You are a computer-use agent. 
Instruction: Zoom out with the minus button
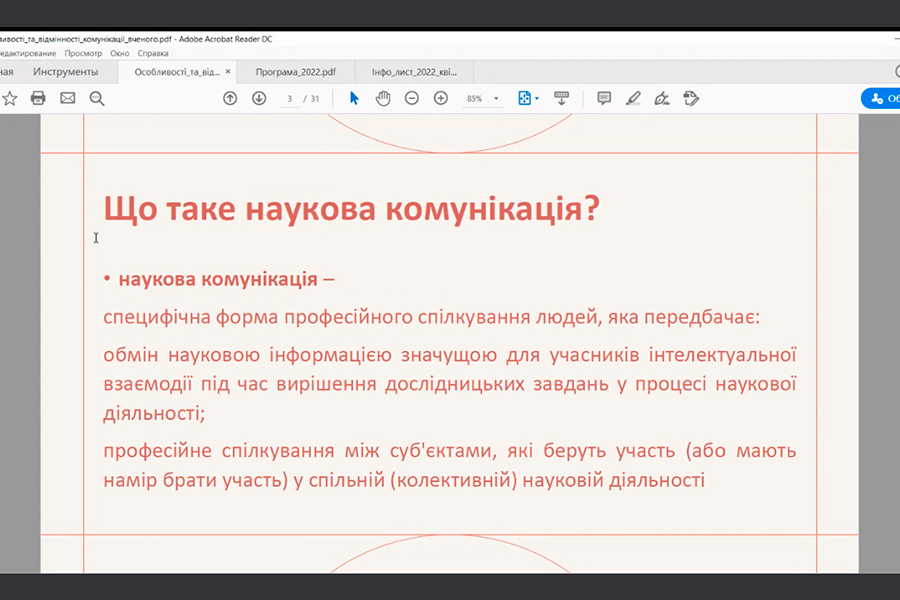411,98
